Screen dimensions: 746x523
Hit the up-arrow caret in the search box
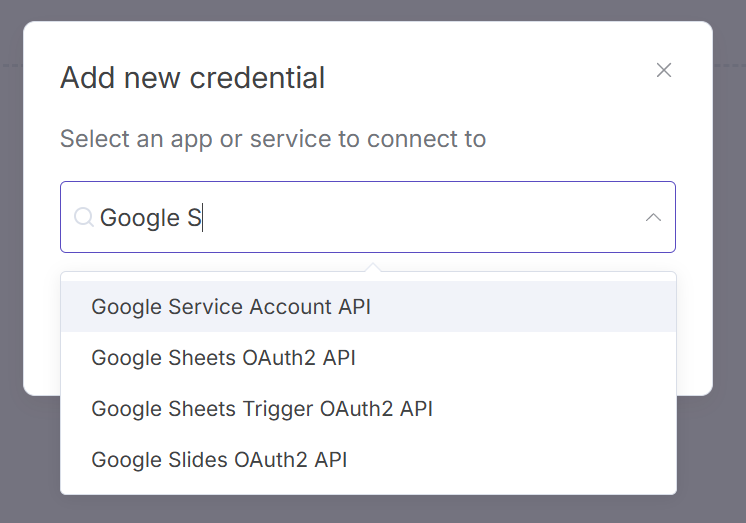653,217
